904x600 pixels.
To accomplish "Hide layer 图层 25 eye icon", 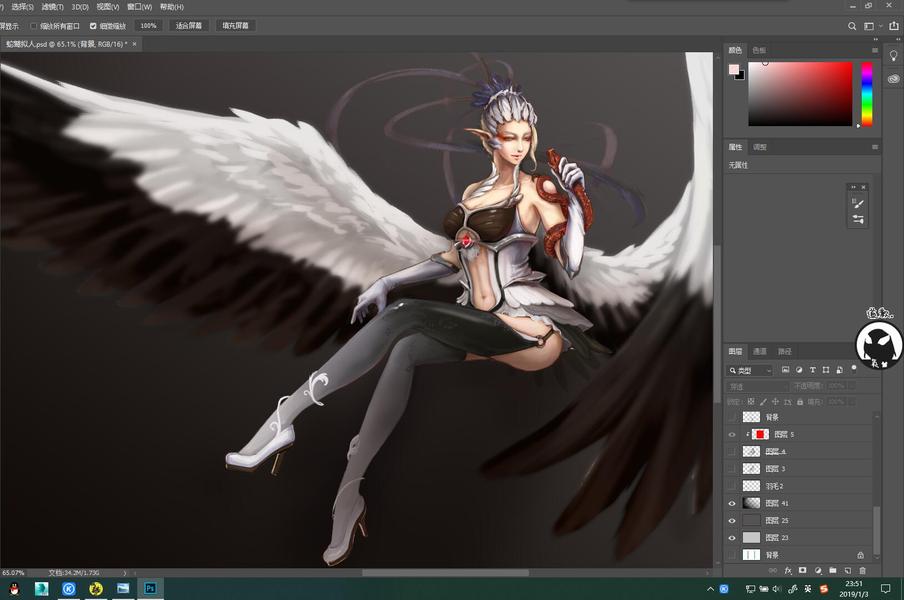I will click(732, 520).
